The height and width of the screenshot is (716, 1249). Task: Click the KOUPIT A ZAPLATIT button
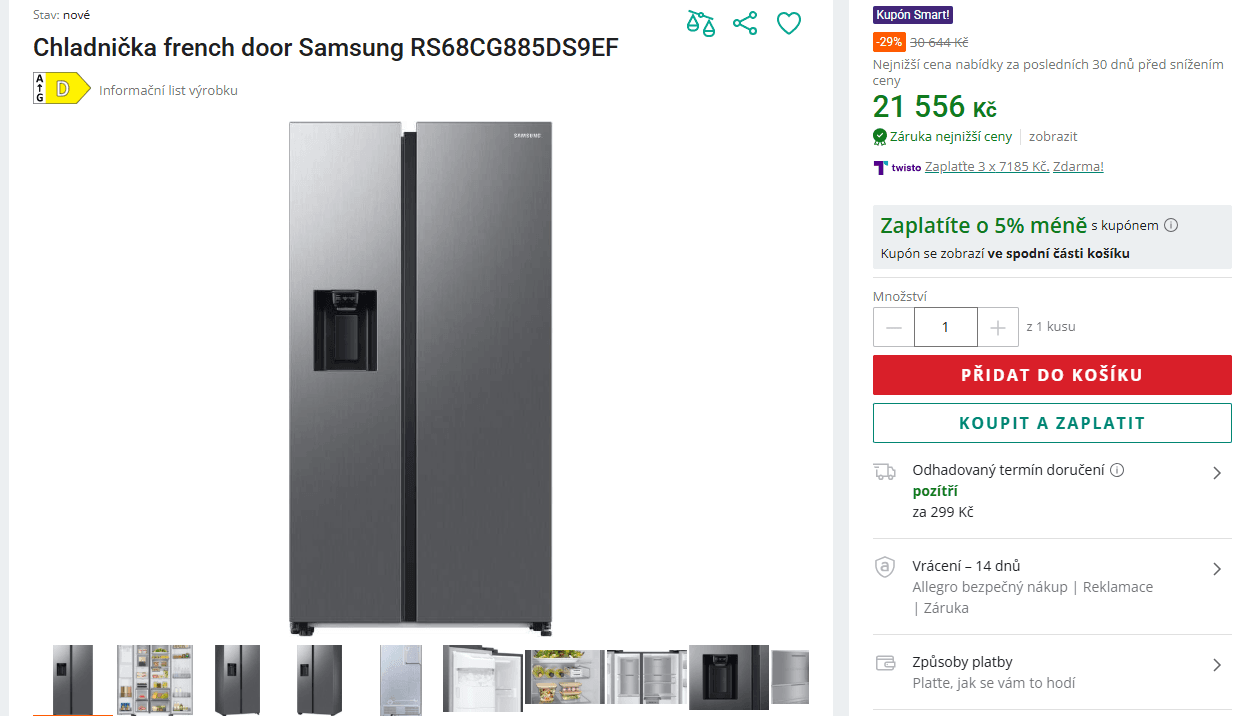[x=1052, y=423]
